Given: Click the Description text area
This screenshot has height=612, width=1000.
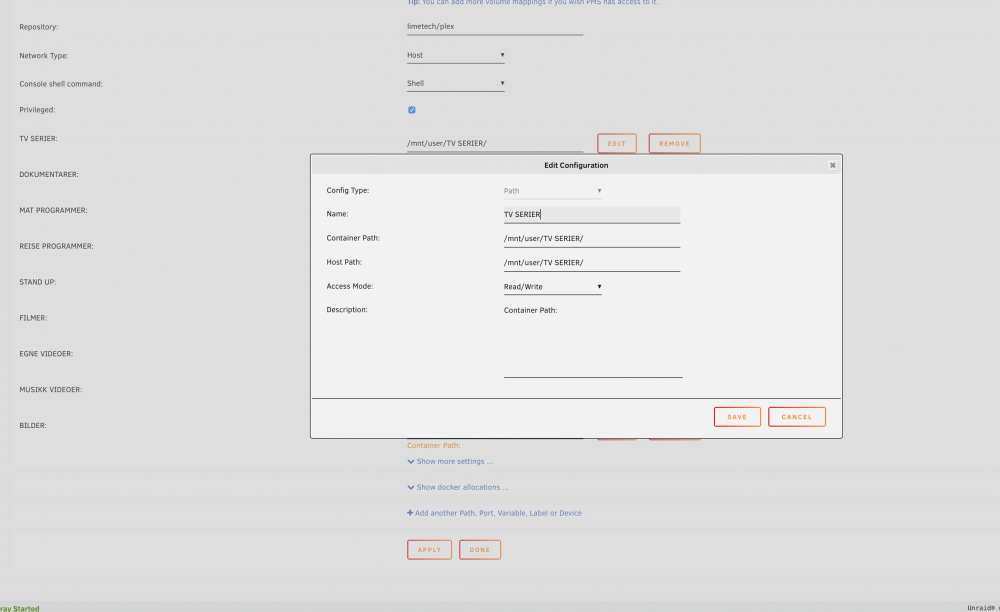Looking at the screenshot, I should [x=593, y=341].
